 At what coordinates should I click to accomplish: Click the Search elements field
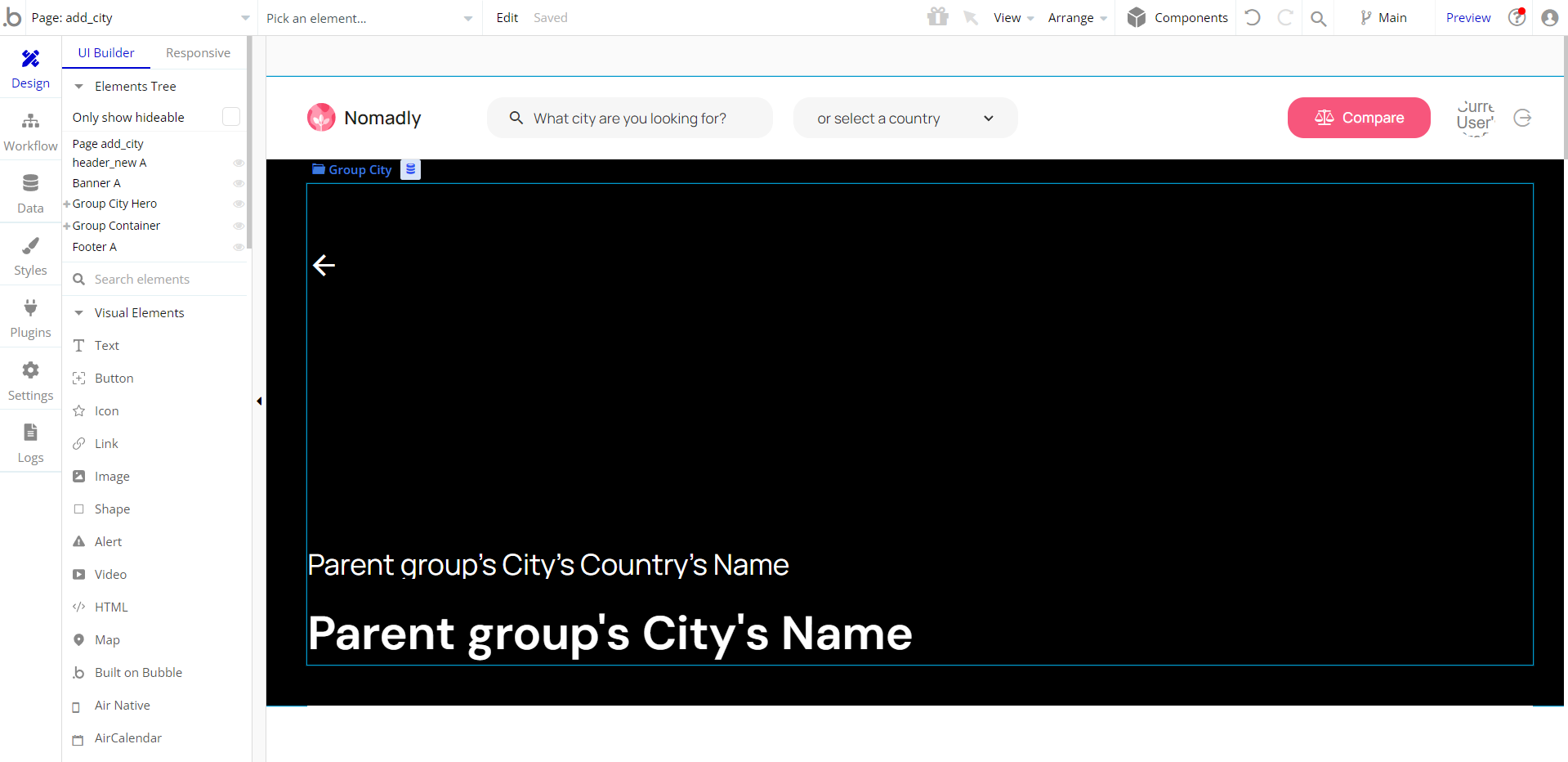(155, 279)
